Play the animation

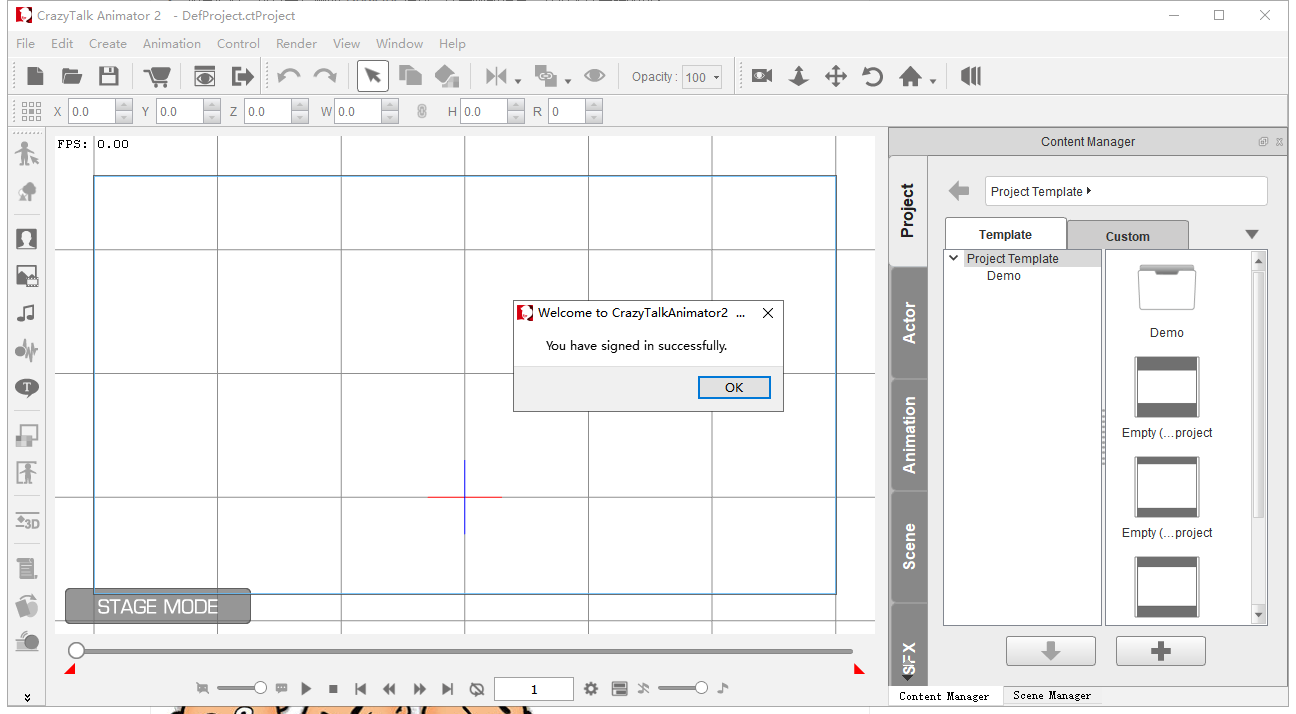point(307,689)
